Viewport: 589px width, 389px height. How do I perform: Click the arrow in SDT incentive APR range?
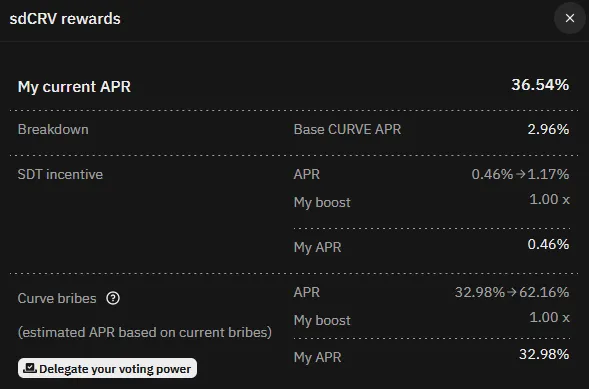coord(520,174)
